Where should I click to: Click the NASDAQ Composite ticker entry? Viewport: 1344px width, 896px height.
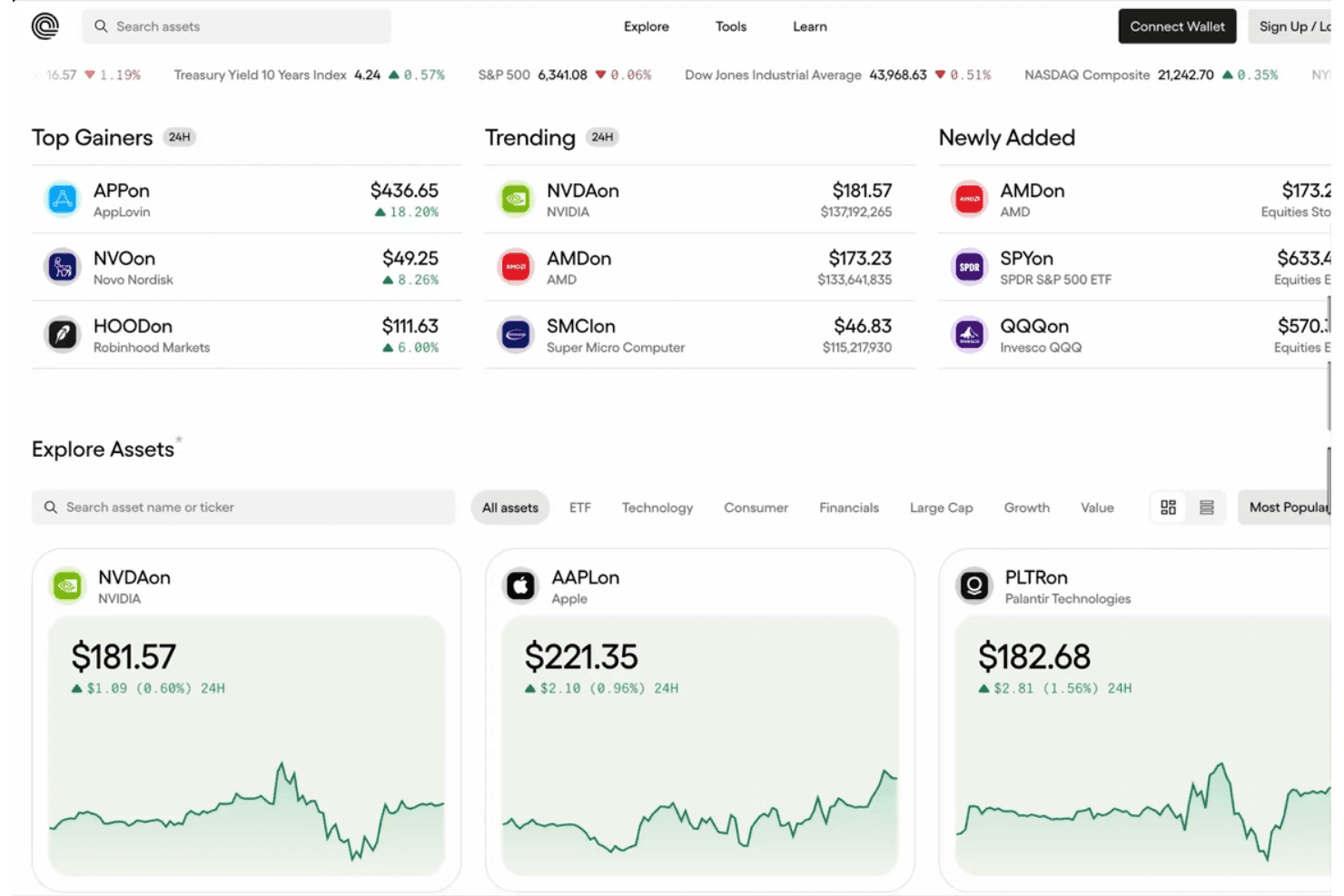coord(1151,74)
